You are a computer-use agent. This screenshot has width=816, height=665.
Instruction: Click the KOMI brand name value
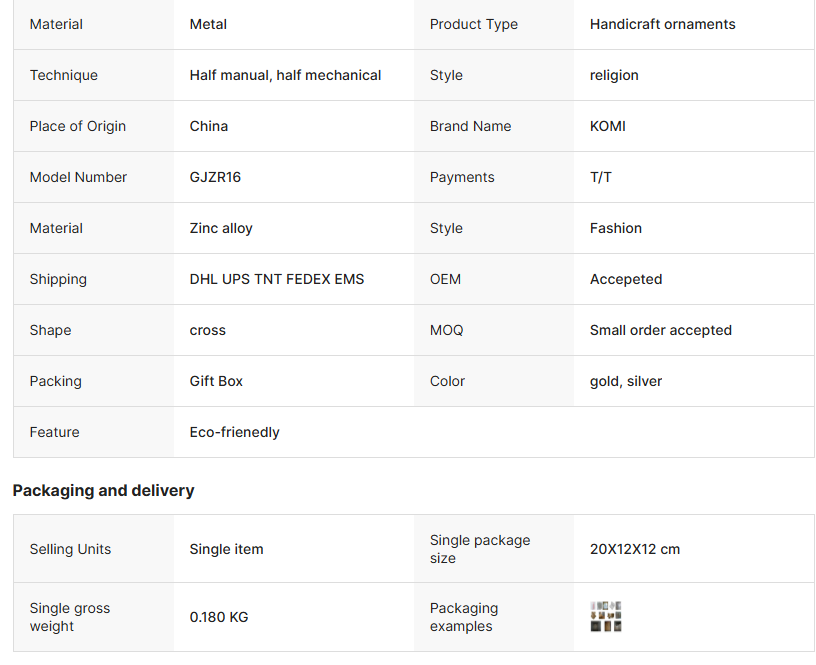[x=608, y=126]
